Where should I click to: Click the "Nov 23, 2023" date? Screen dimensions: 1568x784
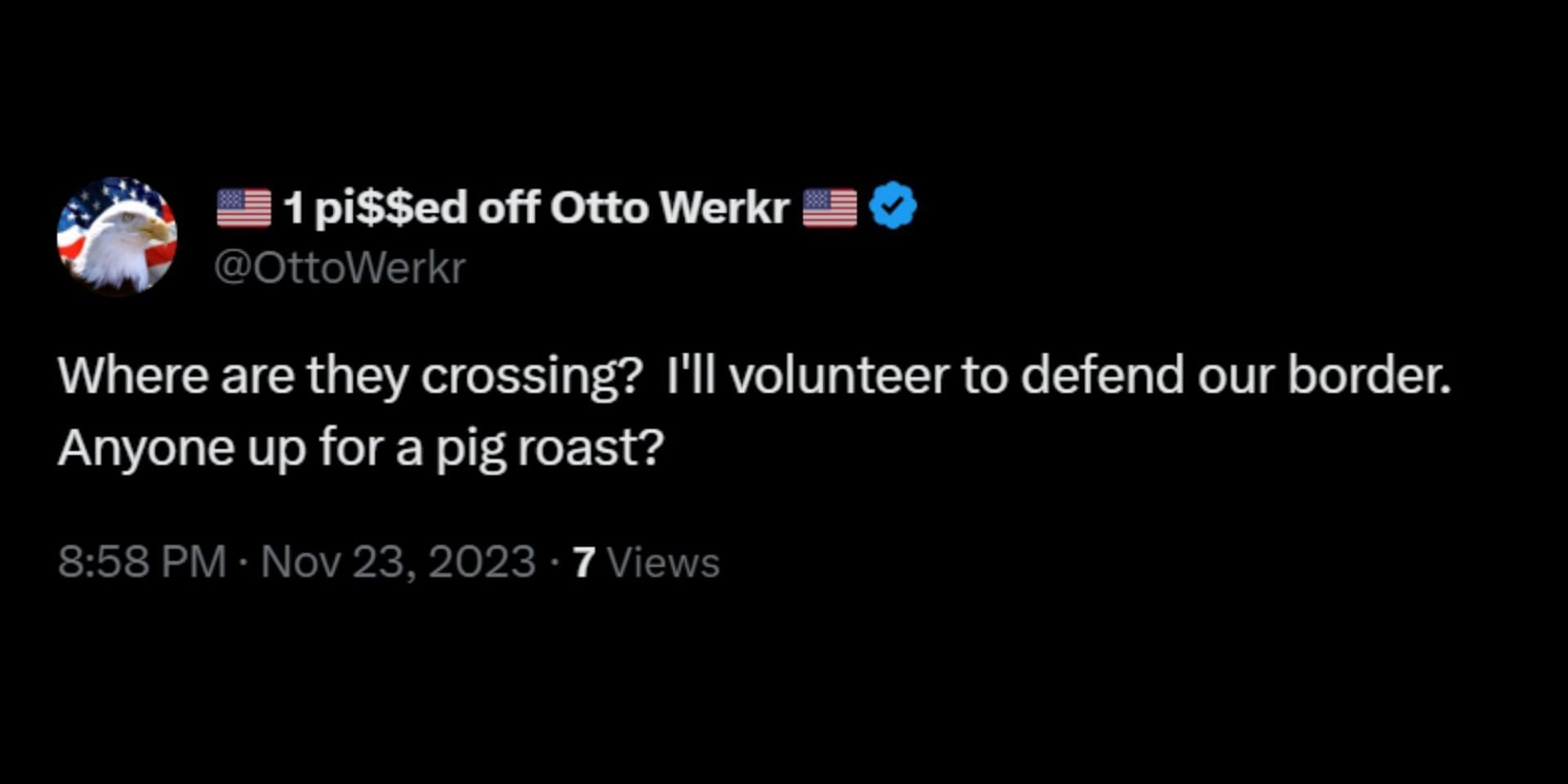[x=398, y=562]
